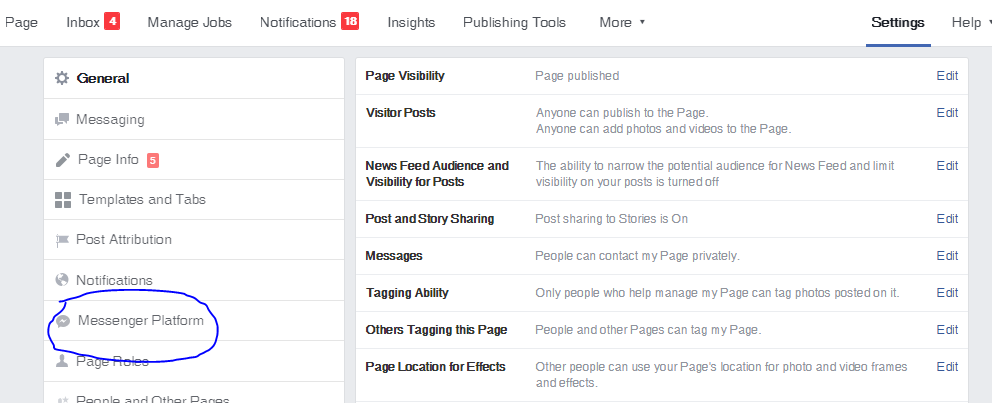Click the Page Roles person icon
Screen dimensions: 992x403
(x=62, y=361)
